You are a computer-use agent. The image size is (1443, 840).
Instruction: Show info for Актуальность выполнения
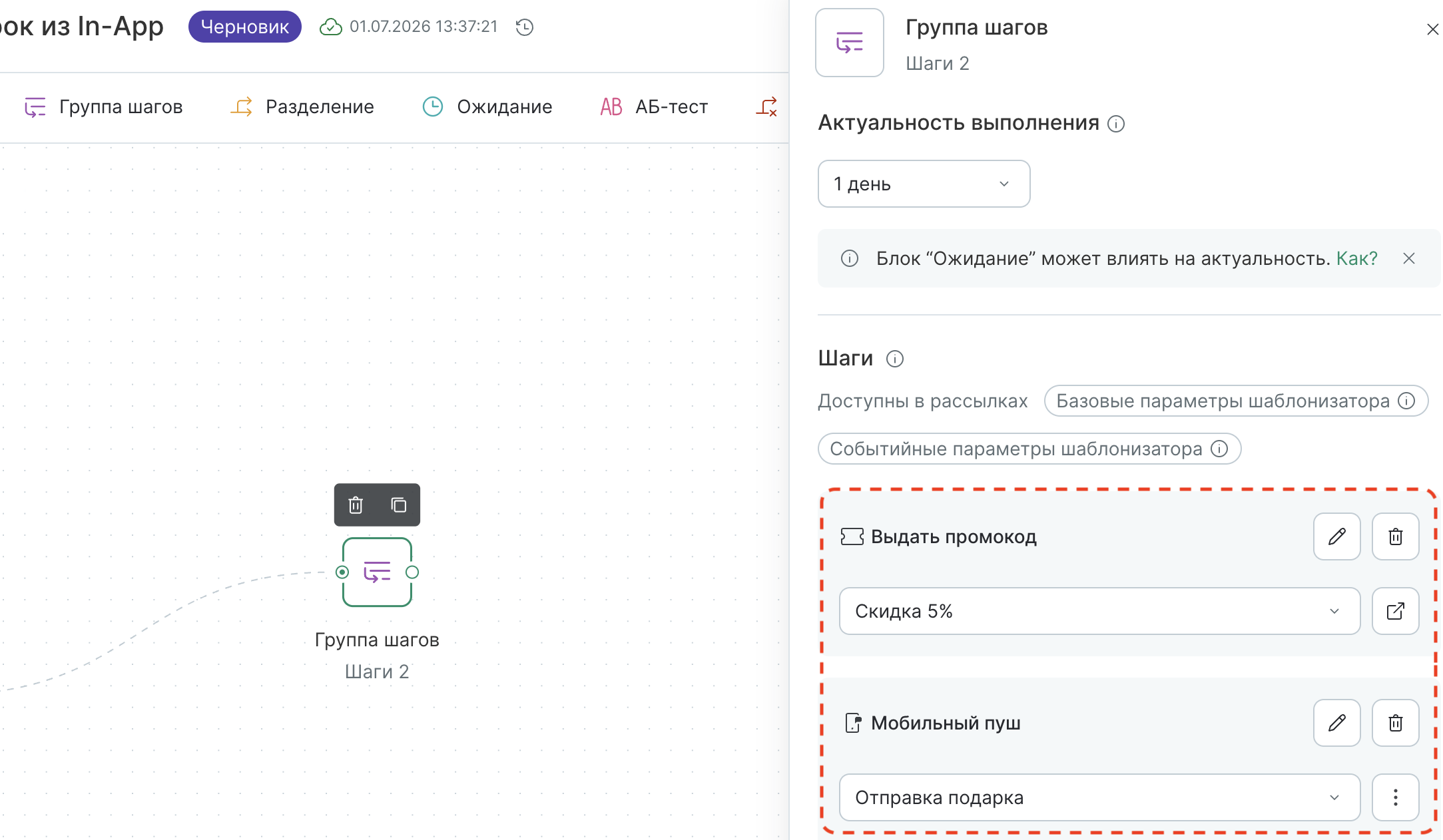click(1116, 124)
